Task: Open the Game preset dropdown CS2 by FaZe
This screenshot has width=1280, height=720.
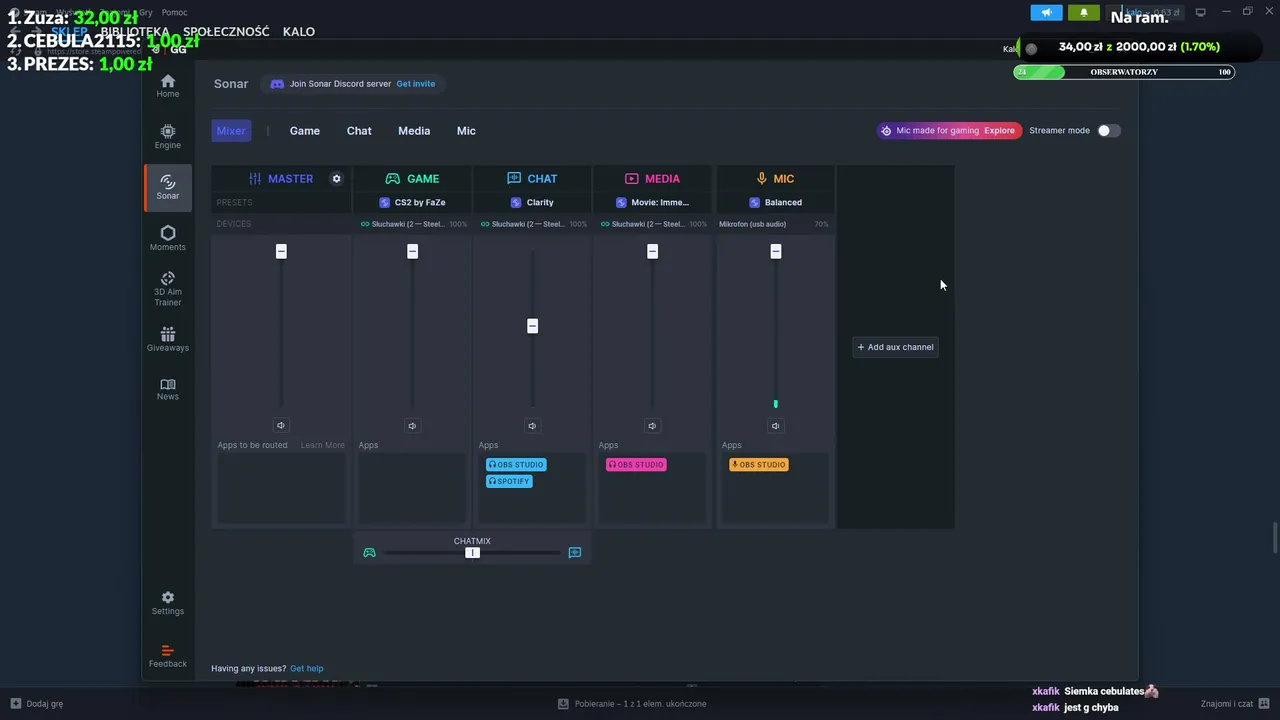Action: (x=412, y=202)
